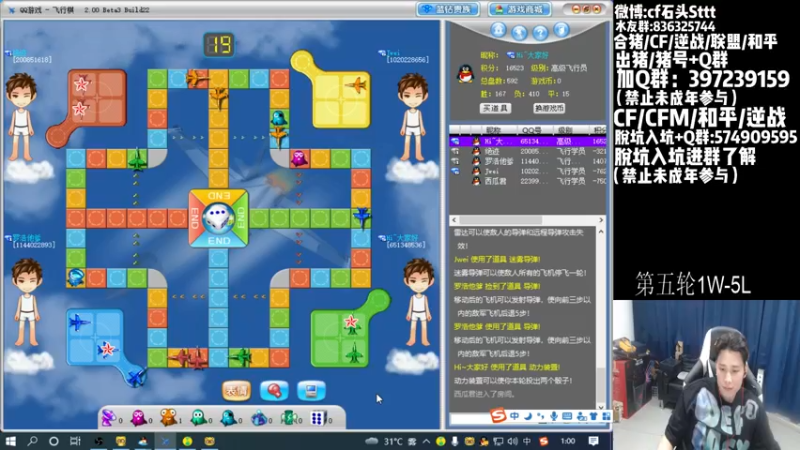The height and width of the screenshot is (450, 800).
Task: Select the 罗浩他爹 player row in list
Action: (x=528, y=161)
